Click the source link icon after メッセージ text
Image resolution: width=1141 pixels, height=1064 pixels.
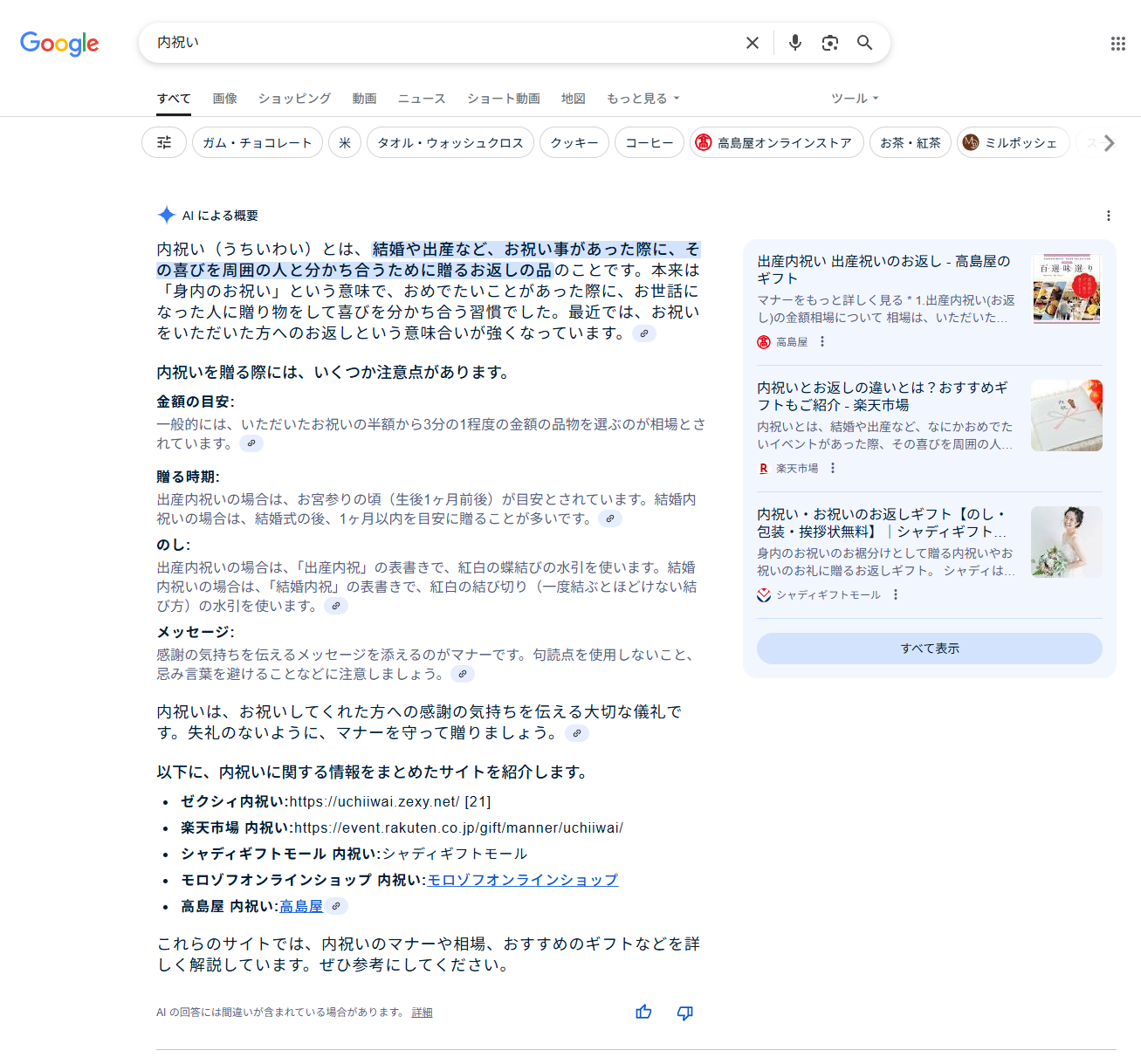(463, 674)
